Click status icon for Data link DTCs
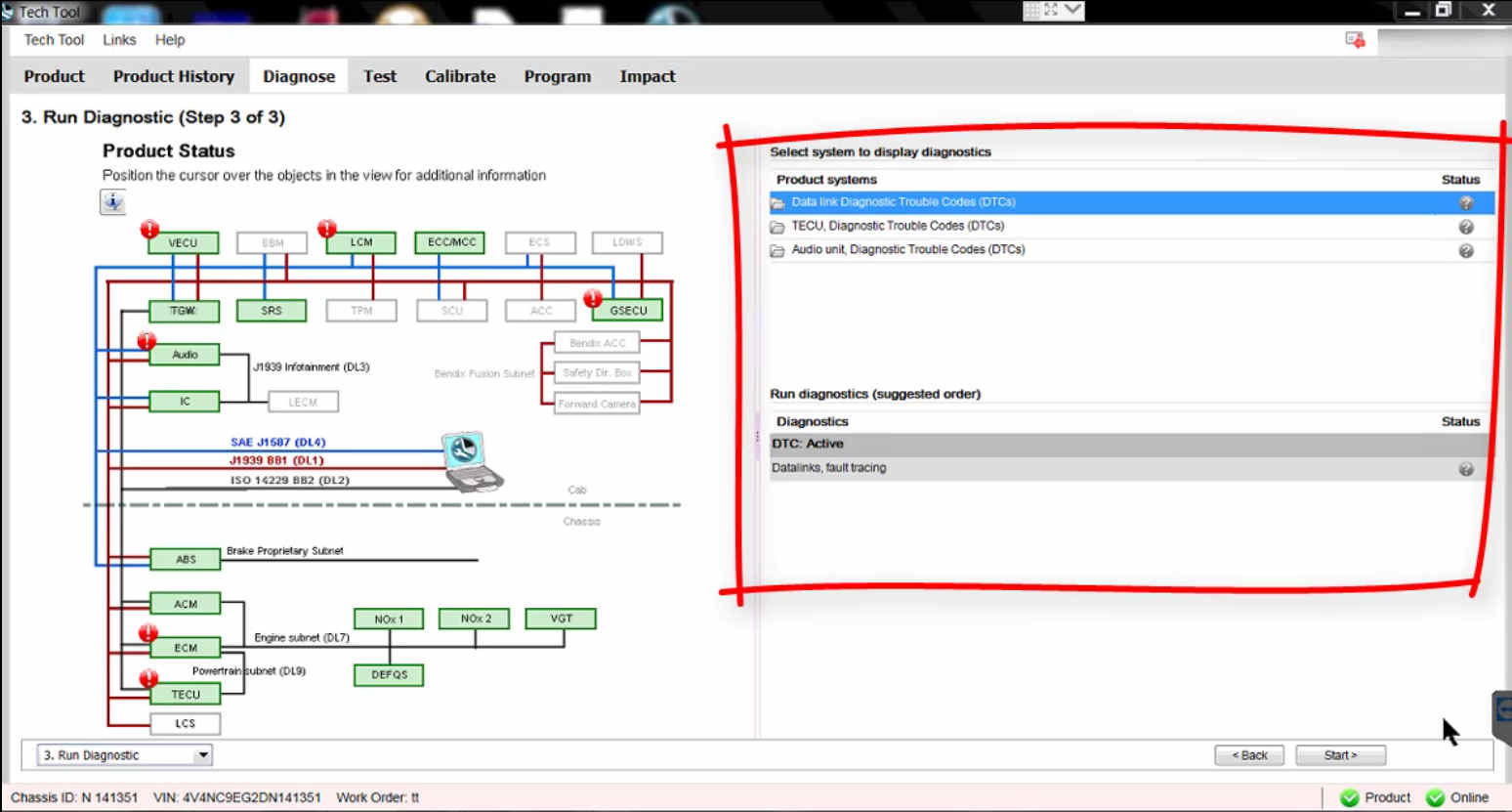 click(1466, 203)
